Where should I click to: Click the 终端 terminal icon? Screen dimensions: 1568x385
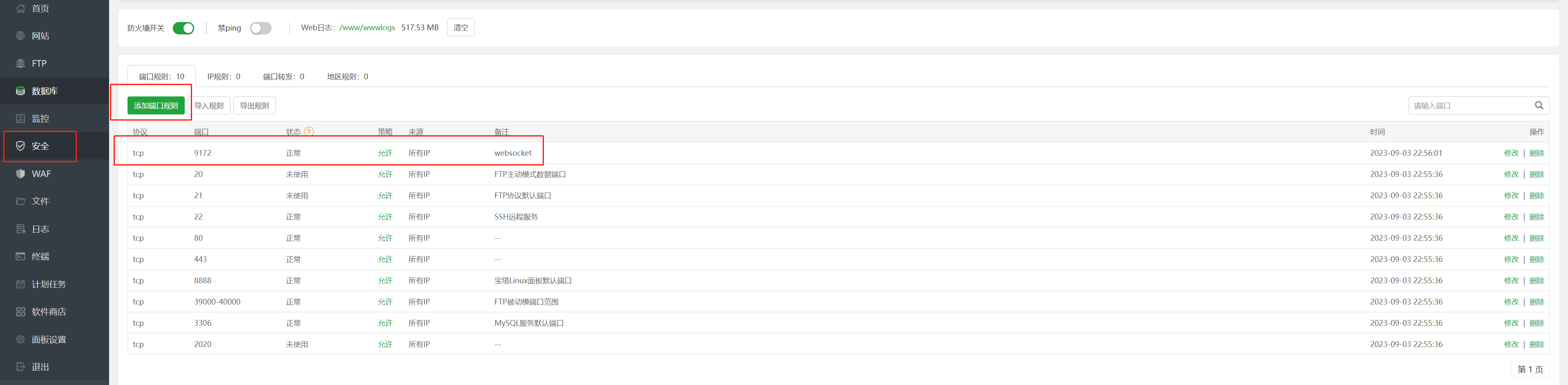pos(20,257)
